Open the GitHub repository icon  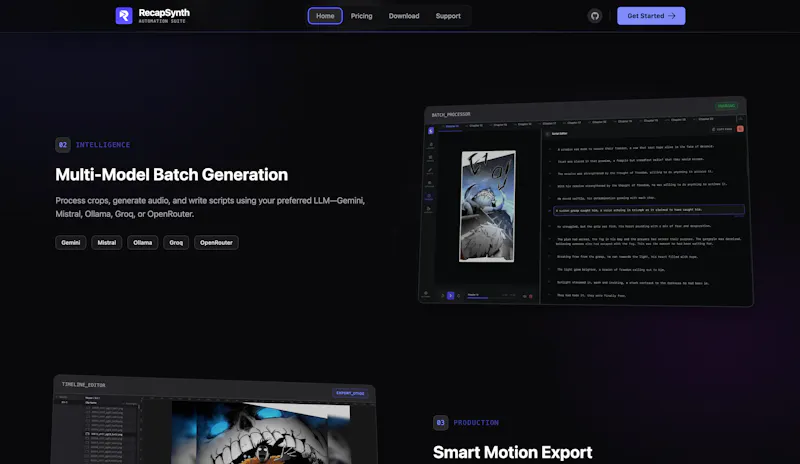[x=594, y=16]
